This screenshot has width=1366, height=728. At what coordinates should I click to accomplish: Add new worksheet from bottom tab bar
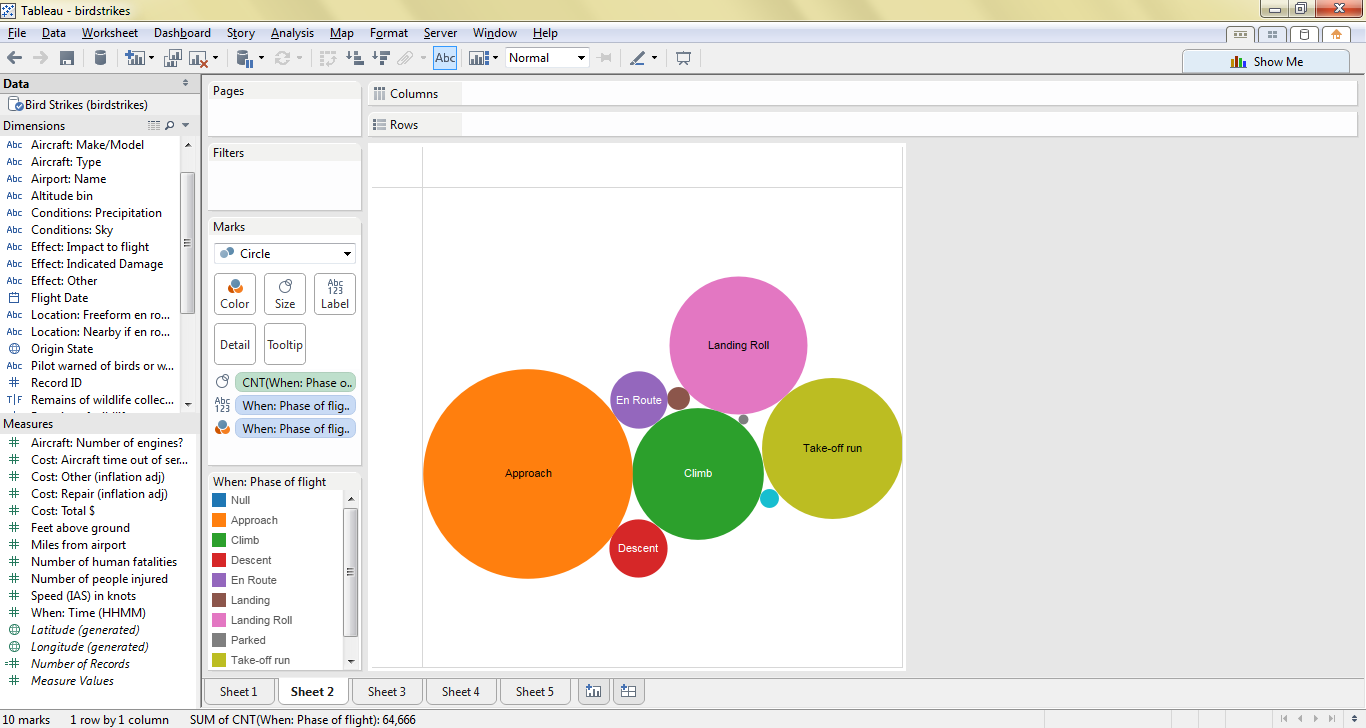594,691
